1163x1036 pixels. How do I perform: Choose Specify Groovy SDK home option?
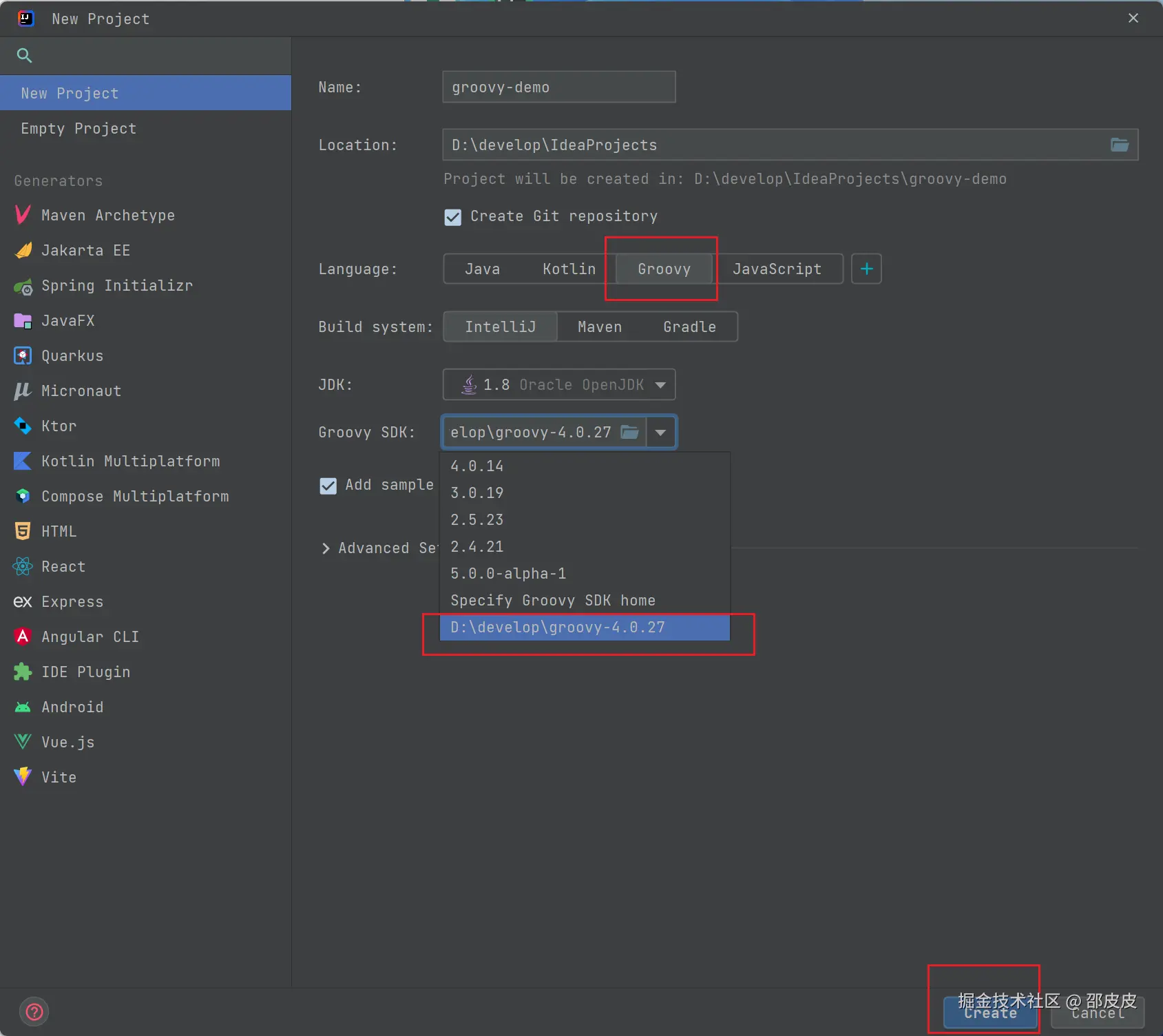(x=585, y=601)
